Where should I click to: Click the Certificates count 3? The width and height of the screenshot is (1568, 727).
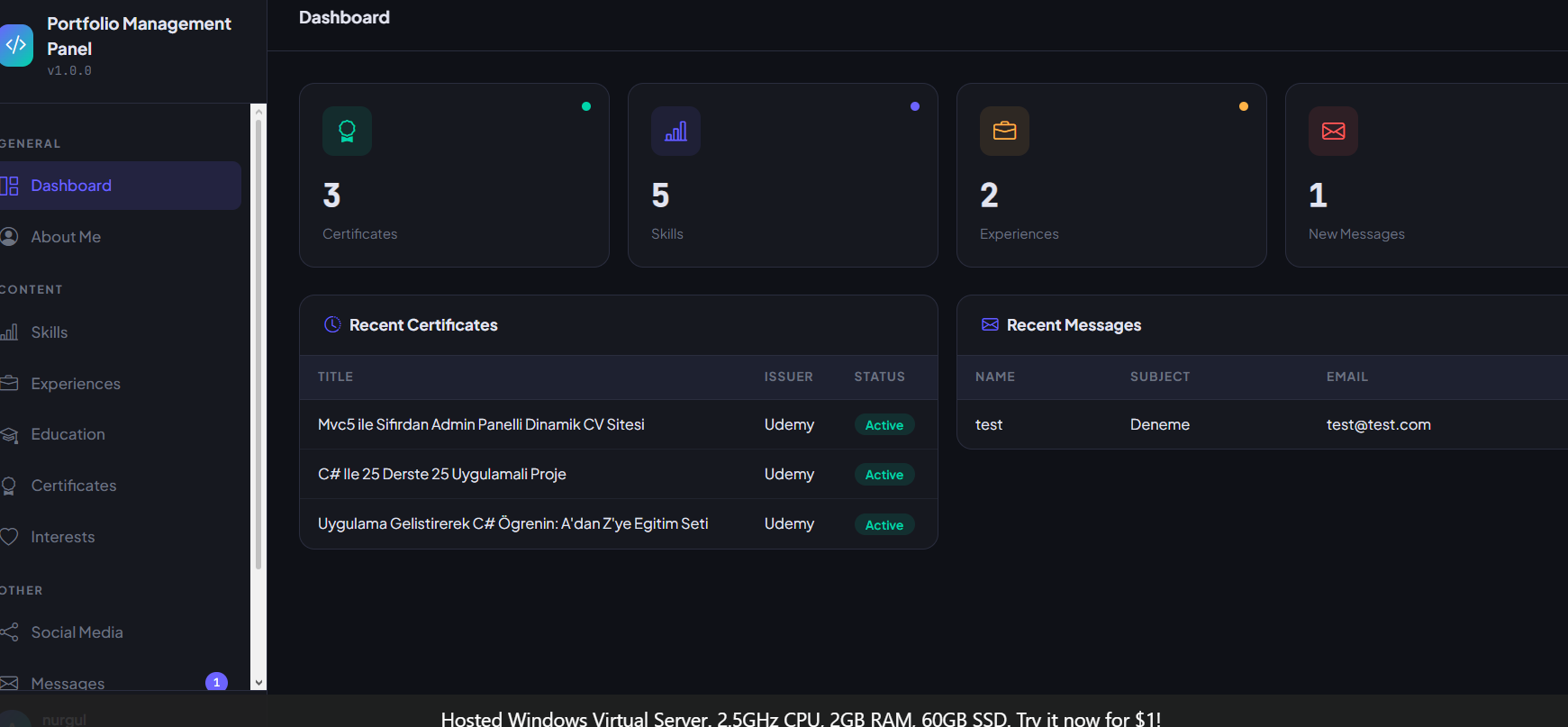(331, 195)
